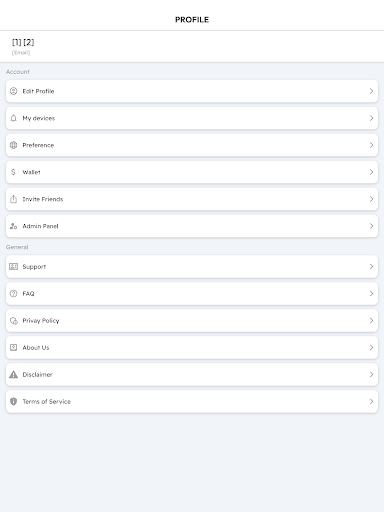Expand the Wallet row chevron

click(x=371, y=172)
